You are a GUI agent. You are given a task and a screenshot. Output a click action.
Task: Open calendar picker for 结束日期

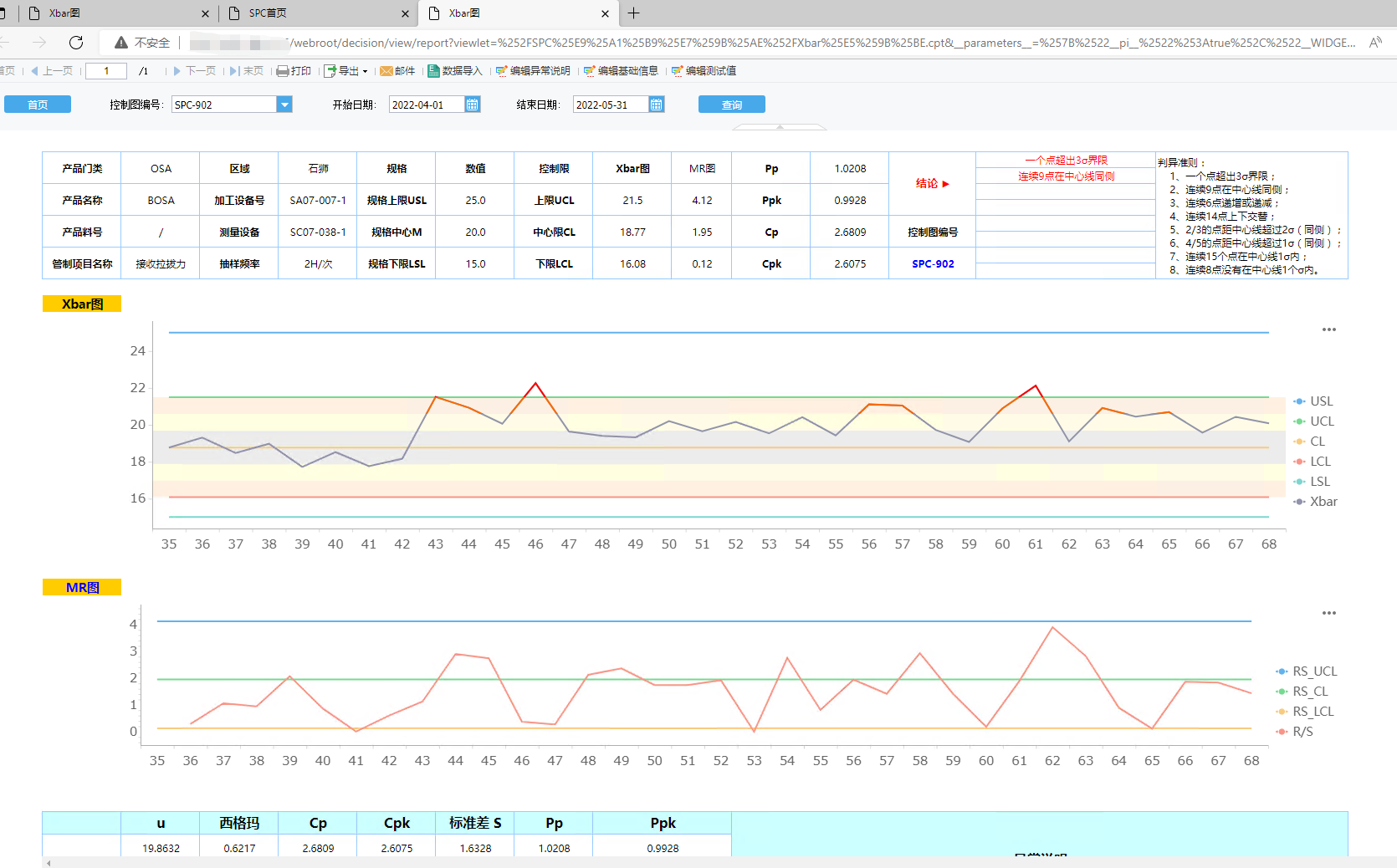point(657,105)
